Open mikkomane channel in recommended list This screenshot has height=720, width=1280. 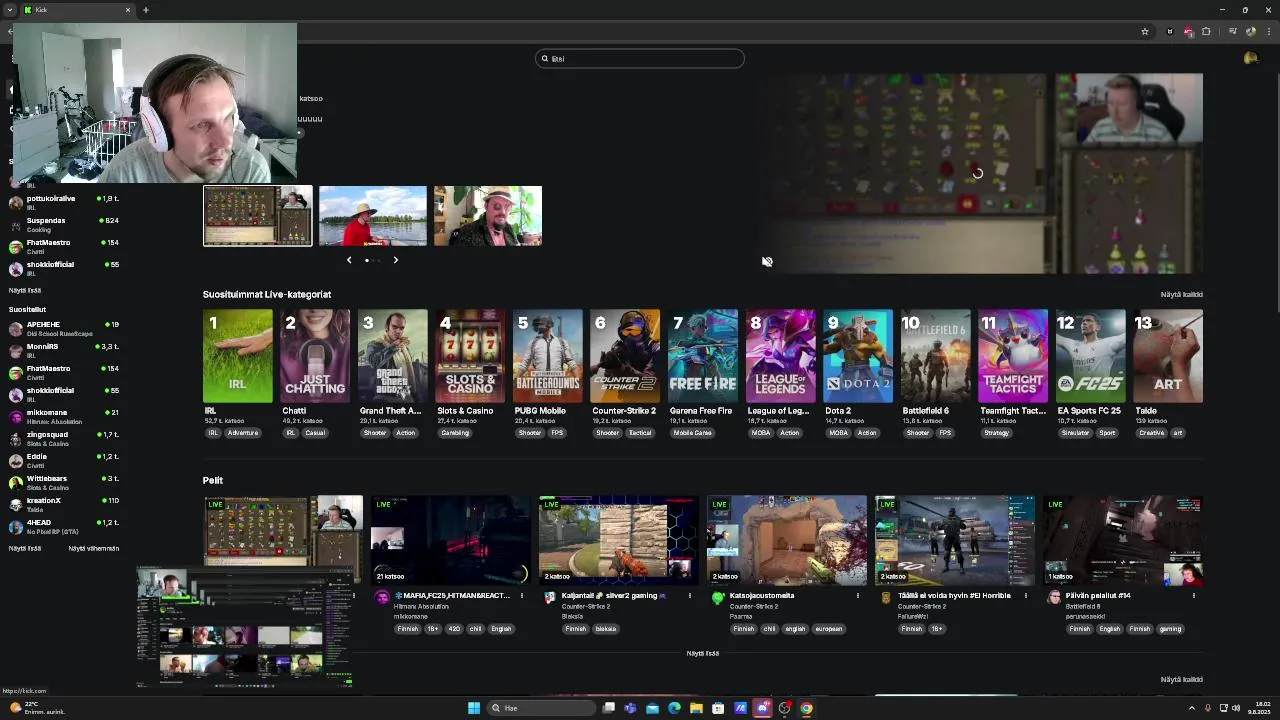[64, 416]
